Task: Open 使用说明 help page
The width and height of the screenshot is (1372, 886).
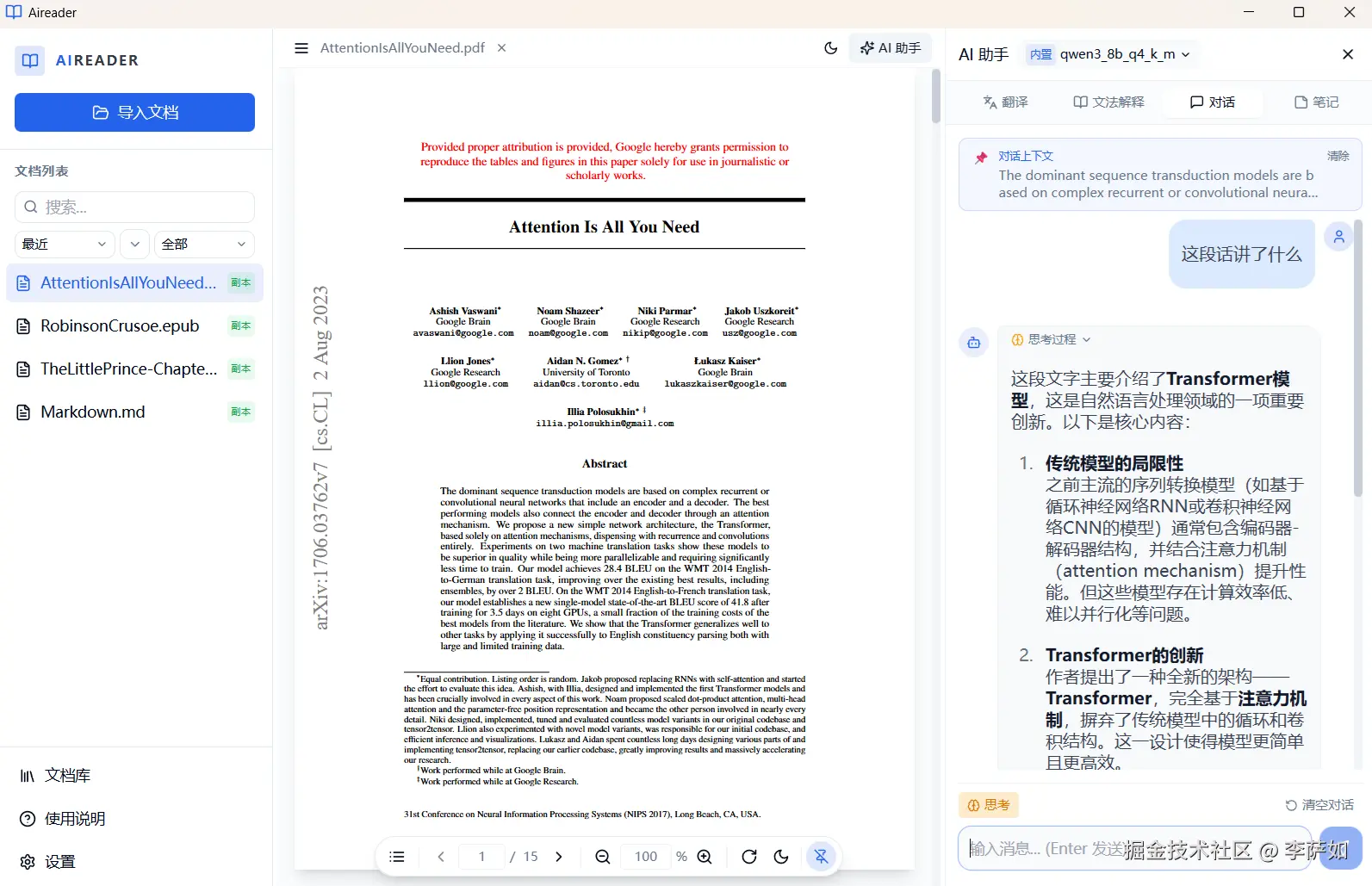Action: pos(62,819)
